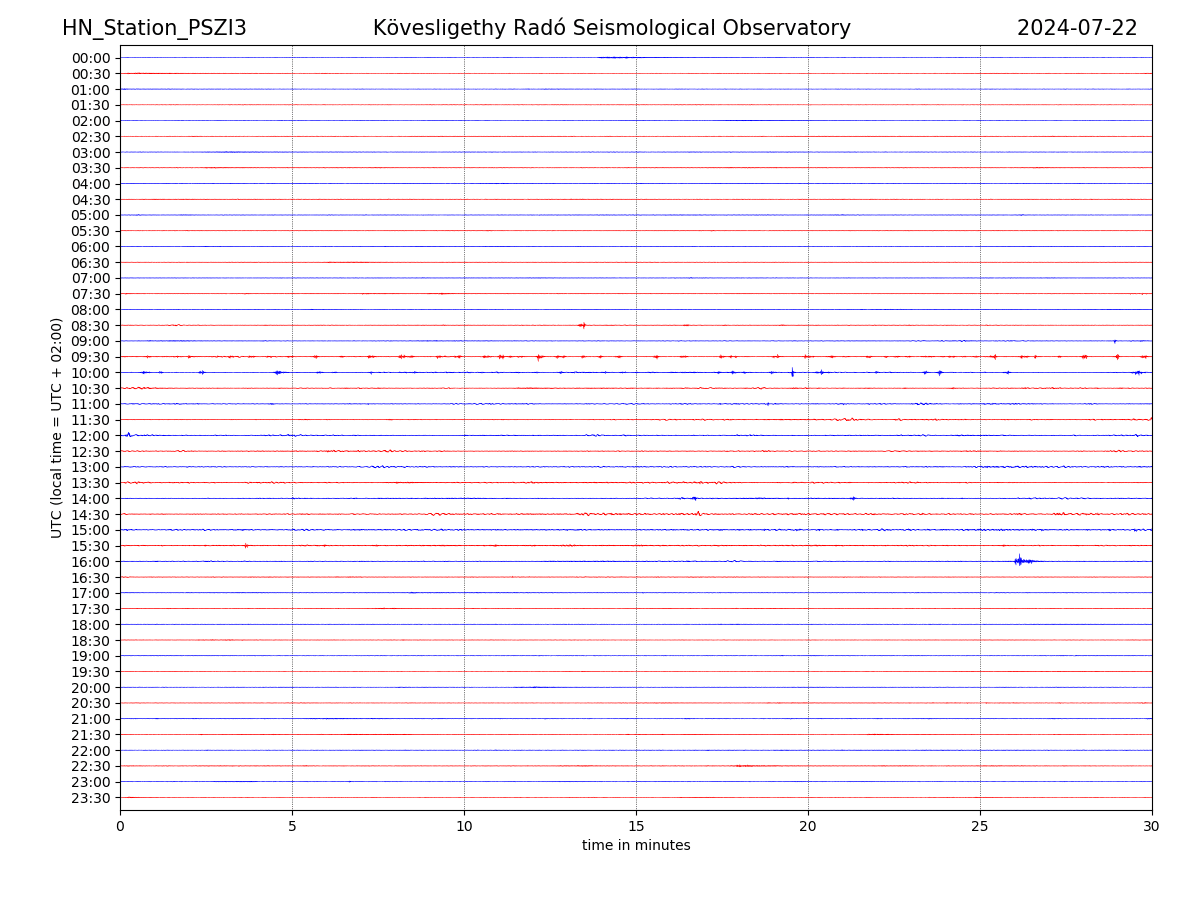
Task: Click the x-axis tick label 15
Action: [636, 826]
